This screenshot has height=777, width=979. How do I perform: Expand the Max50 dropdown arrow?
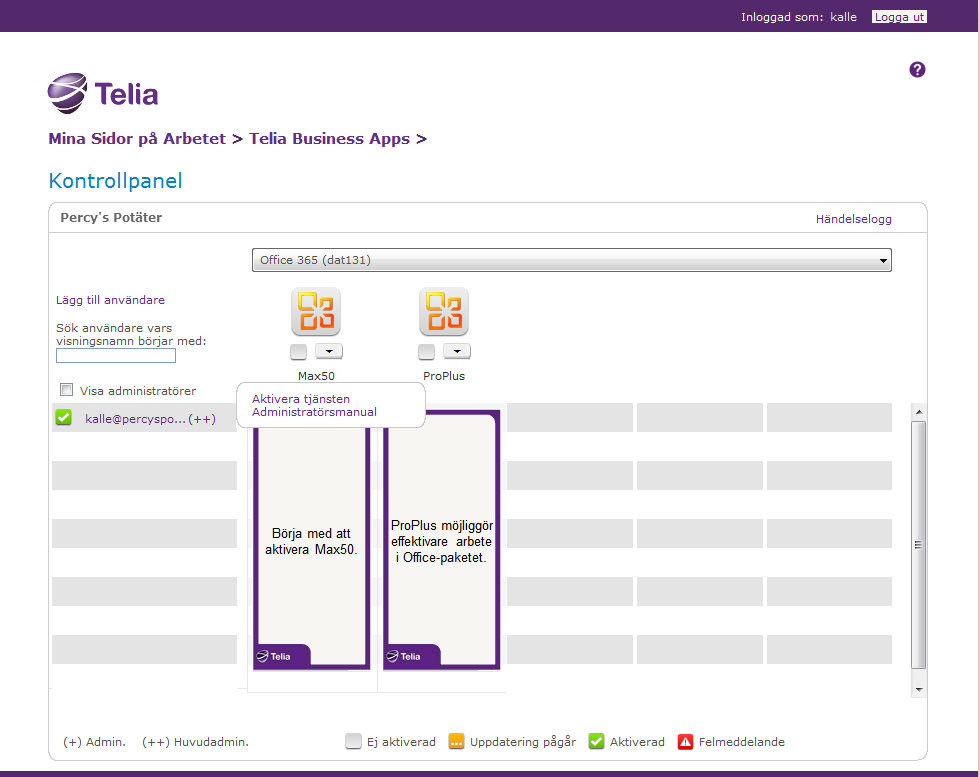[x=329, y=351]
